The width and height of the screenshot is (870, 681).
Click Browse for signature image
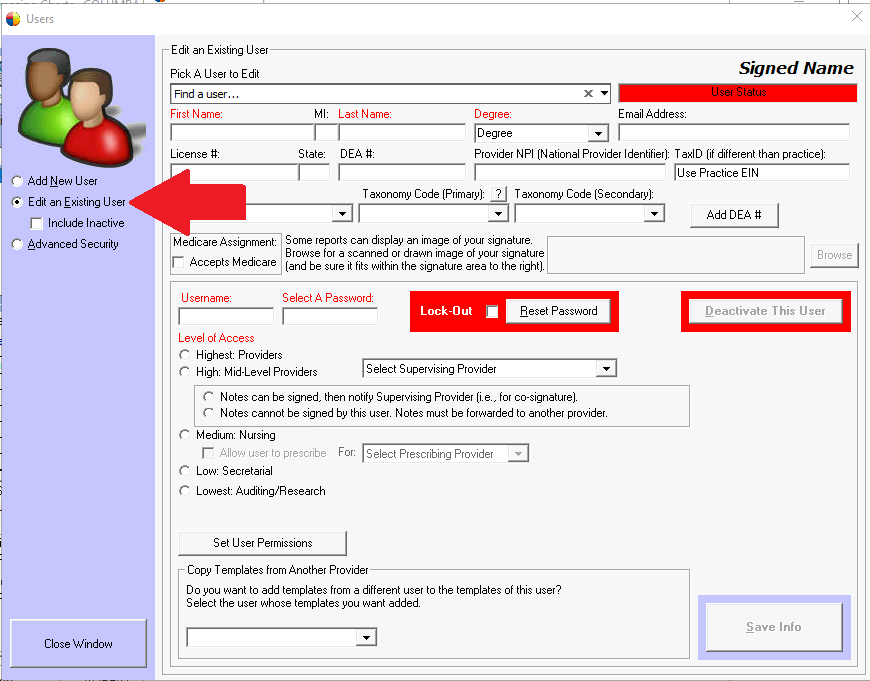click(834, 255)
